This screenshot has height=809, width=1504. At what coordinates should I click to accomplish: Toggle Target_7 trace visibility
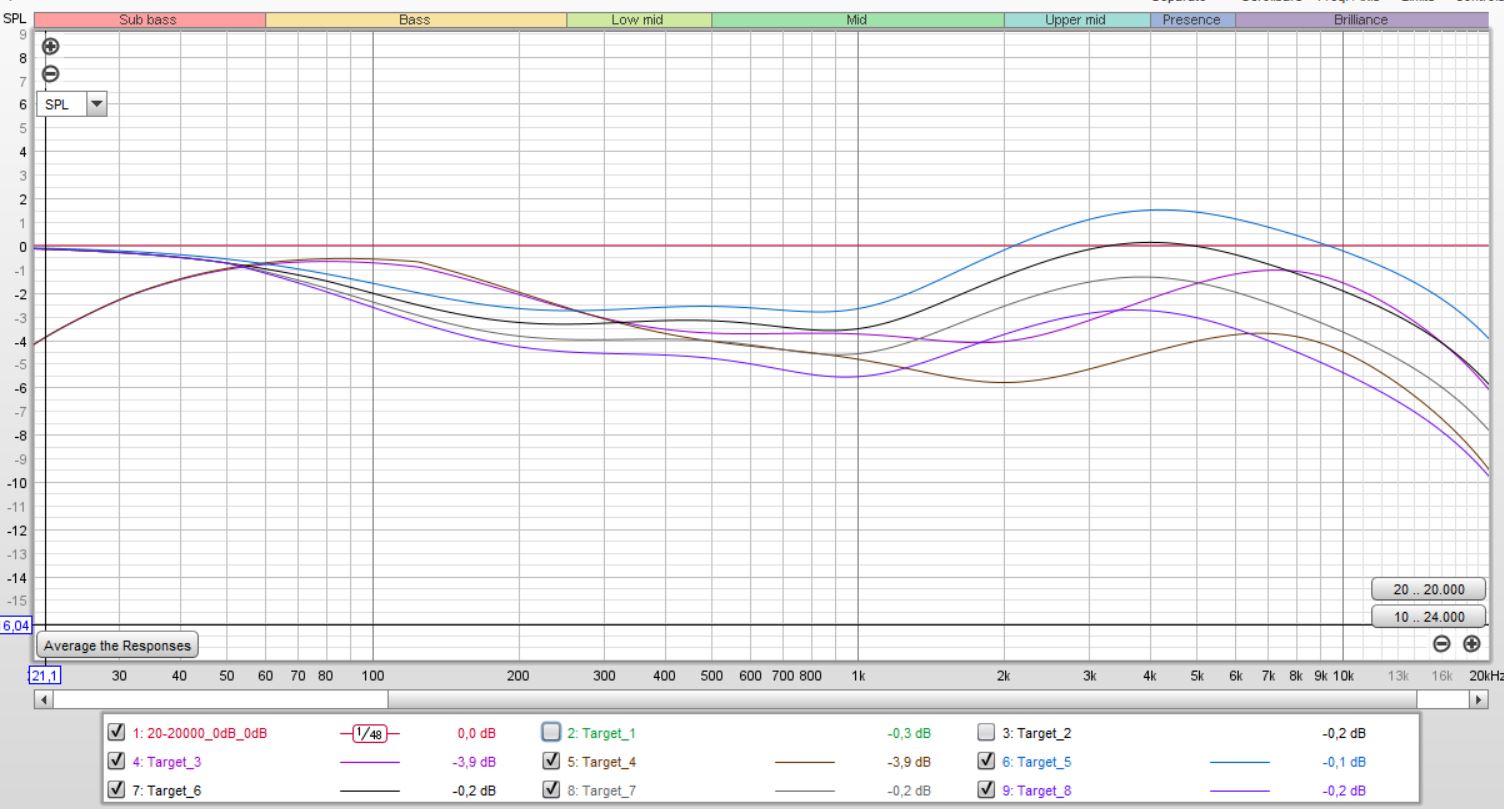[x=551, y=790]
